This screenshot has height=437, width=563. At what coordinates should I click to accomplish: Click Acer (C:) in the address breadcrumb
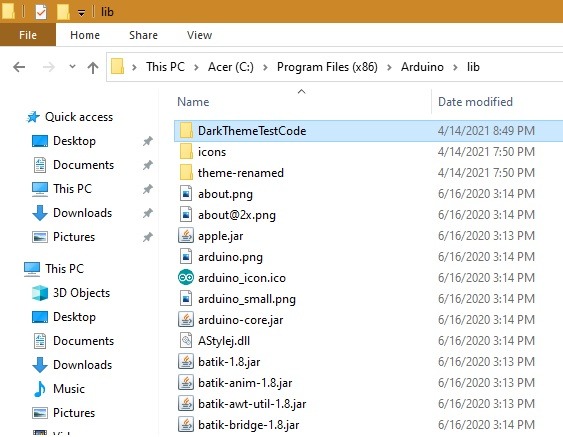(x=231, y=67)
